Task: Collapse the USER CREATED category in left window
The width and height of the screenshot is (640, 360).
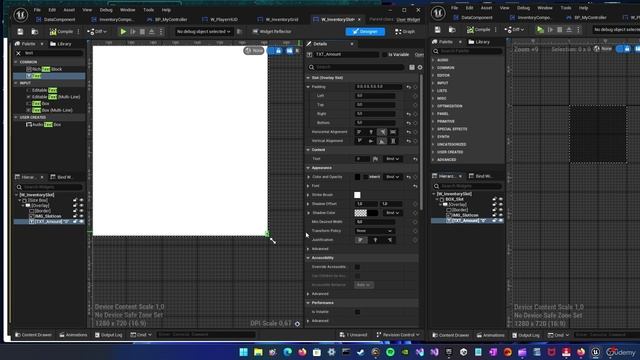Action: tap(16, 118)
